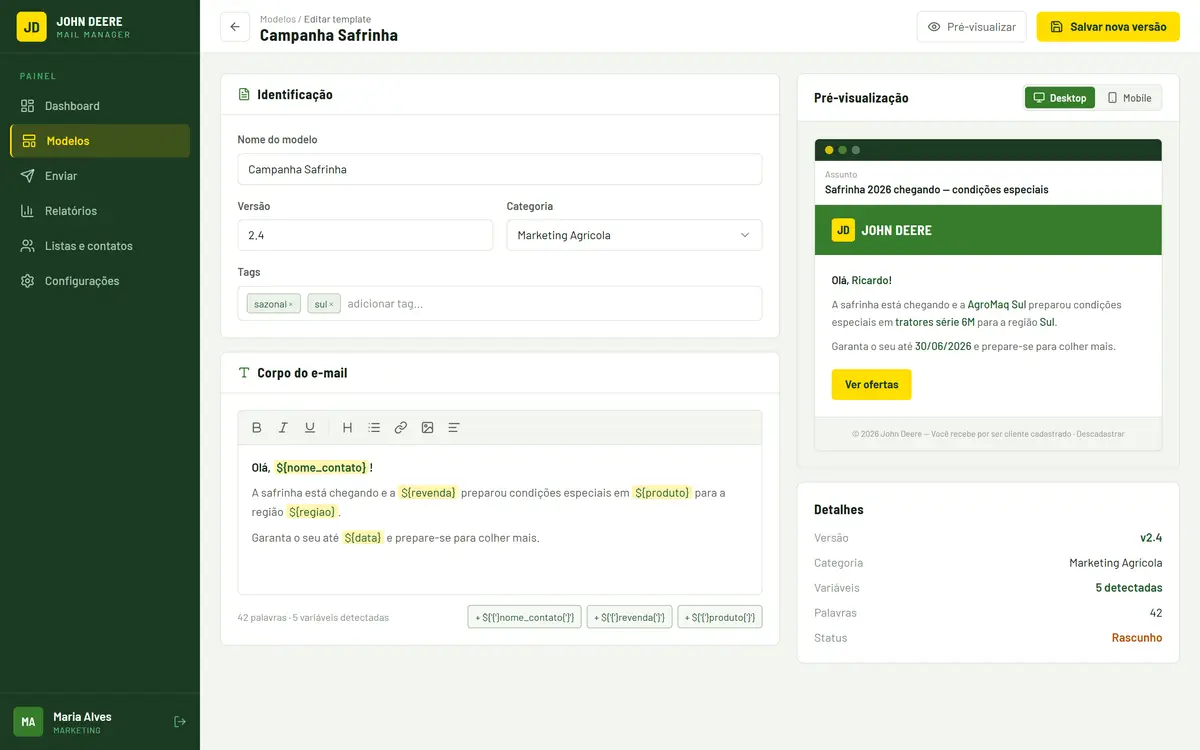Screen dimensions: 1200x750
Task: Click the ${revenda} variable in body
Action: coord(428,493)
